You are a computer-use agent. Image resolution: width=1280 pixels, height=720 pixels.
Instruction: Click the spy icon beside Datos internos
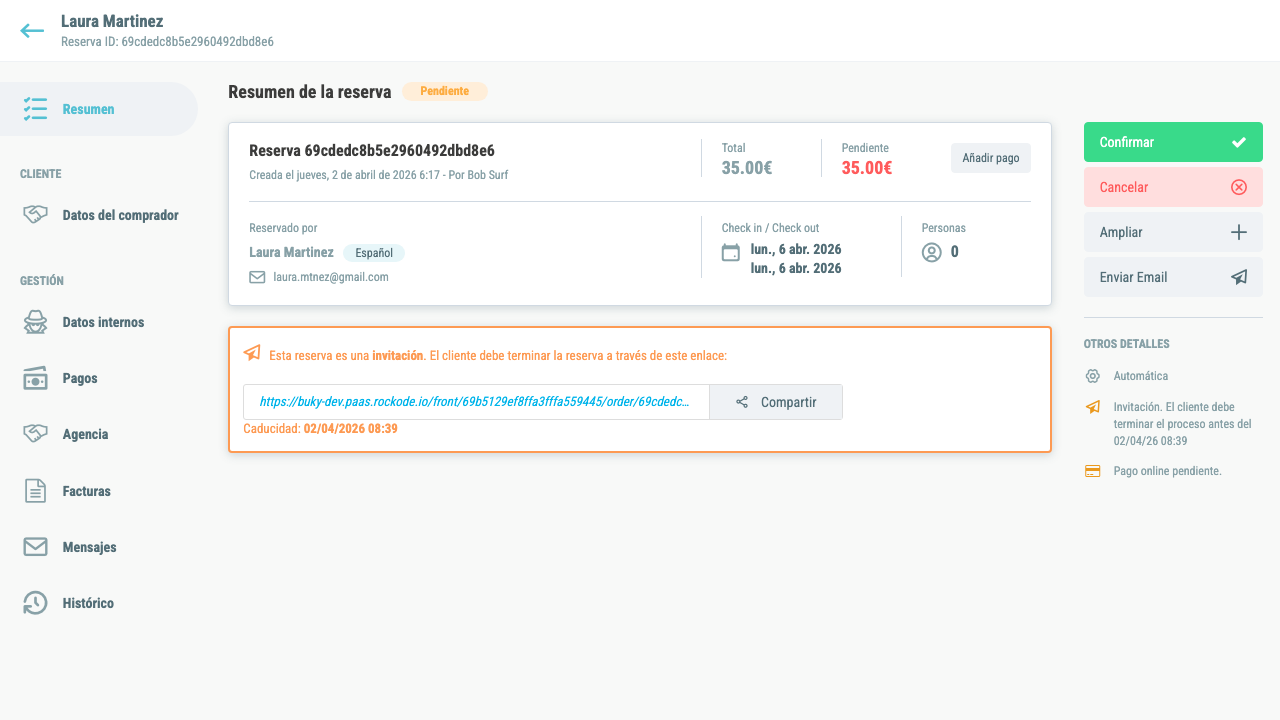pyautogui.click(x=36, y=322)
